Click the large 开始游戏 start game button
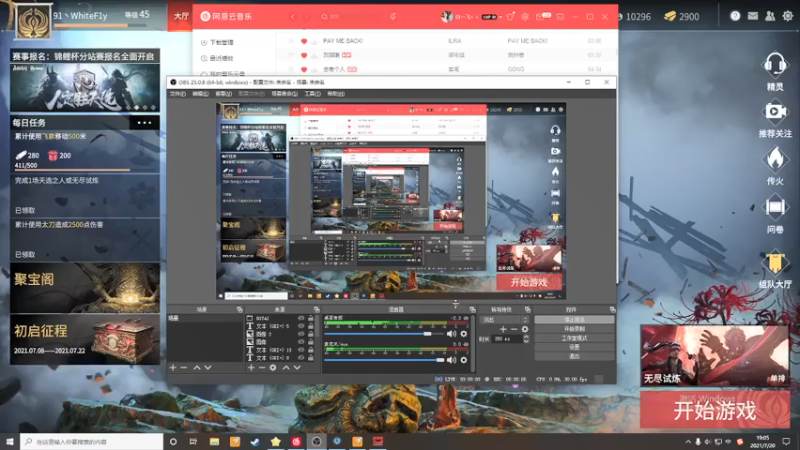Screen dimensions: 800x450 (x=715, y=410)
